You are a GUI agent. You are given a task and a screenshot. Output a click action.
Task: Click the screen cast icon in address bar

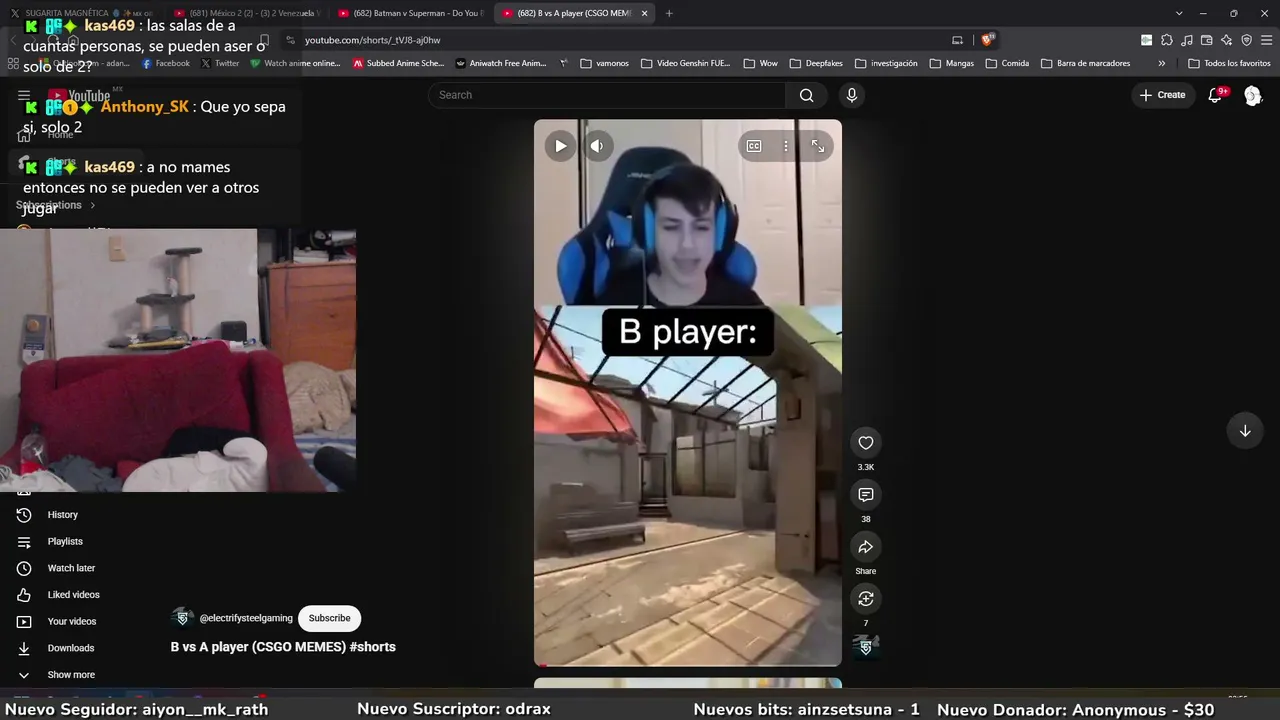(957, 40)
